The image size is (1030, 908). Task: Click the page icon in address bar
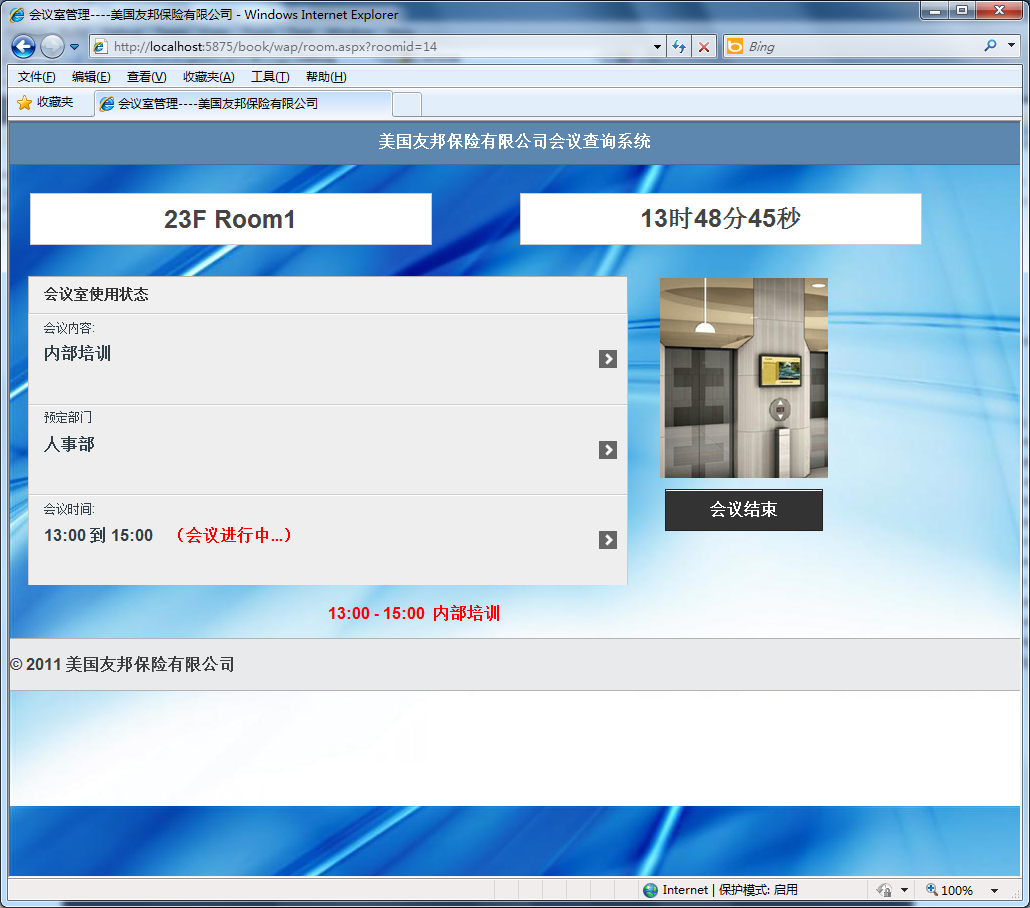click(100, 47)
